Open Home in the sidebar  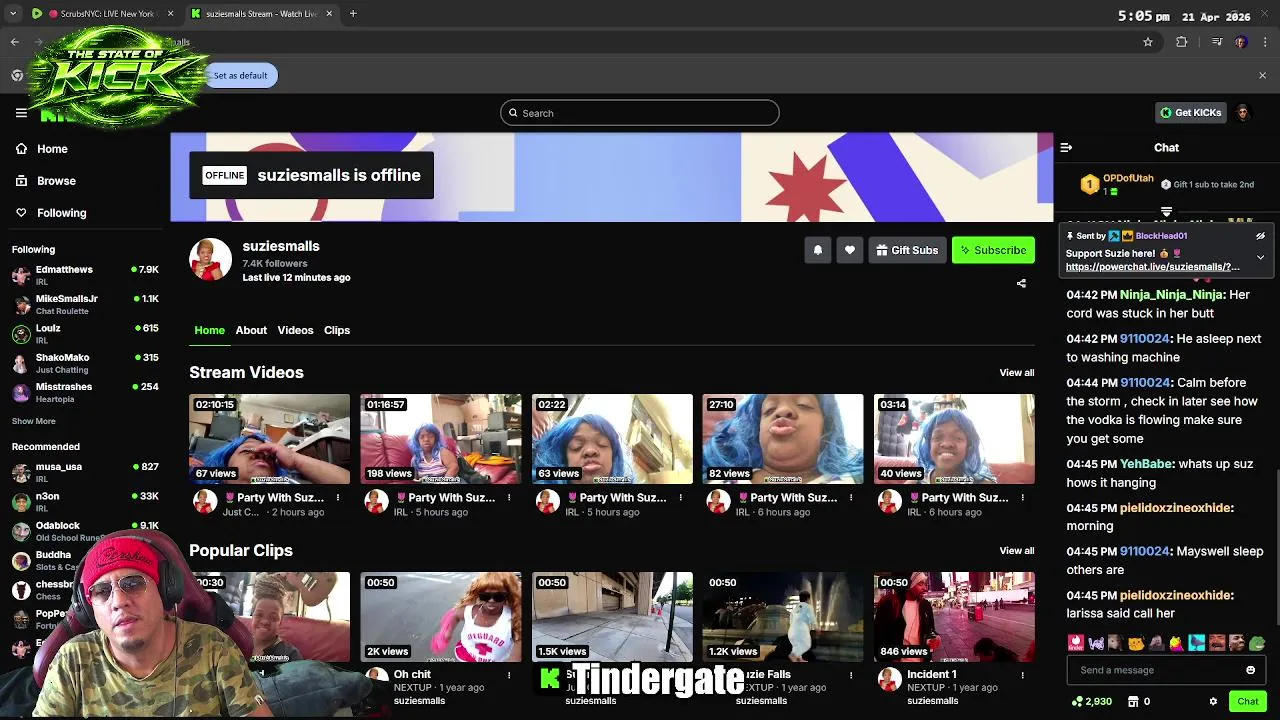coord(42,149)
